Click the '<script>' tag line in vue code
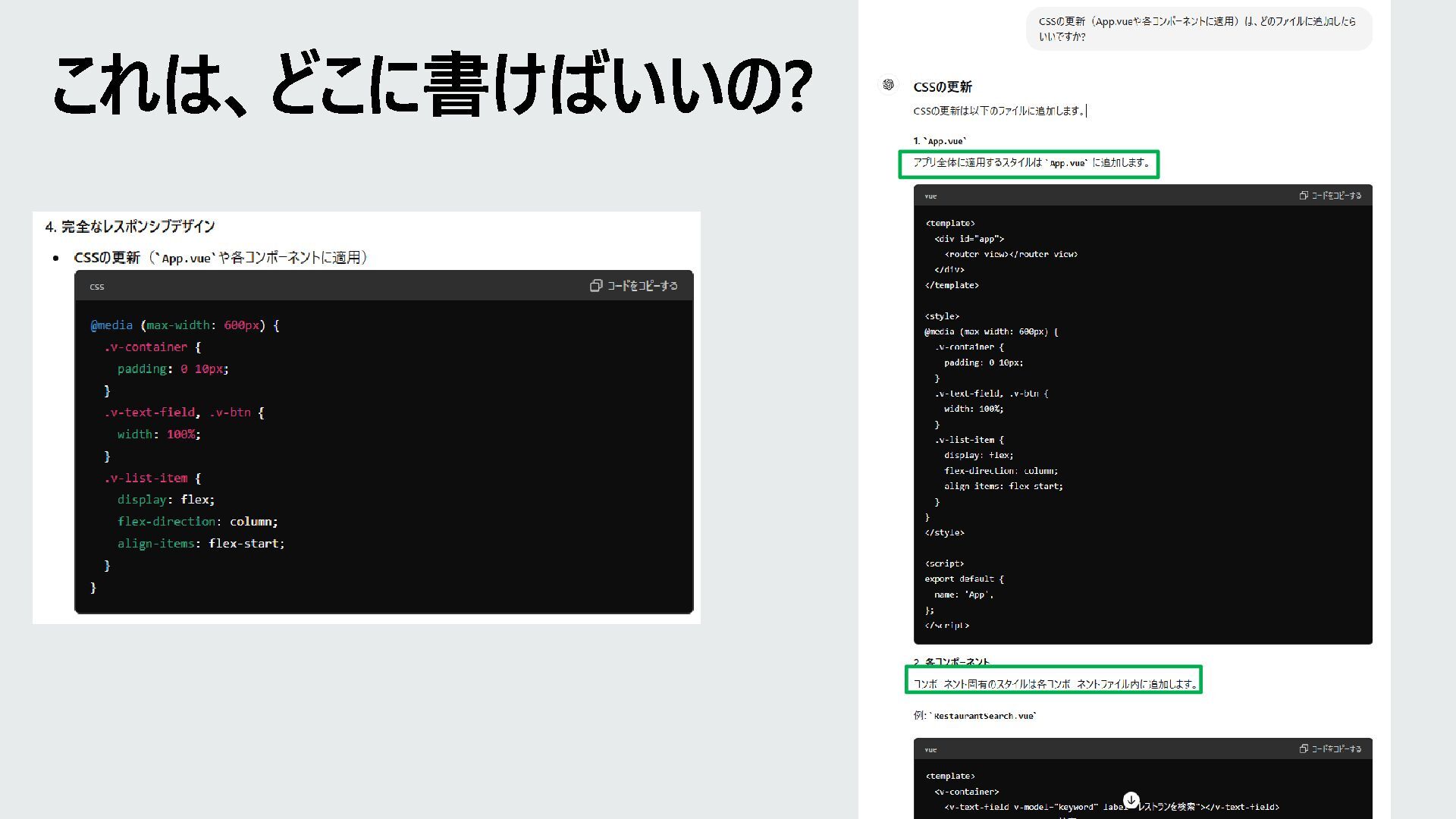 [944, 563]
